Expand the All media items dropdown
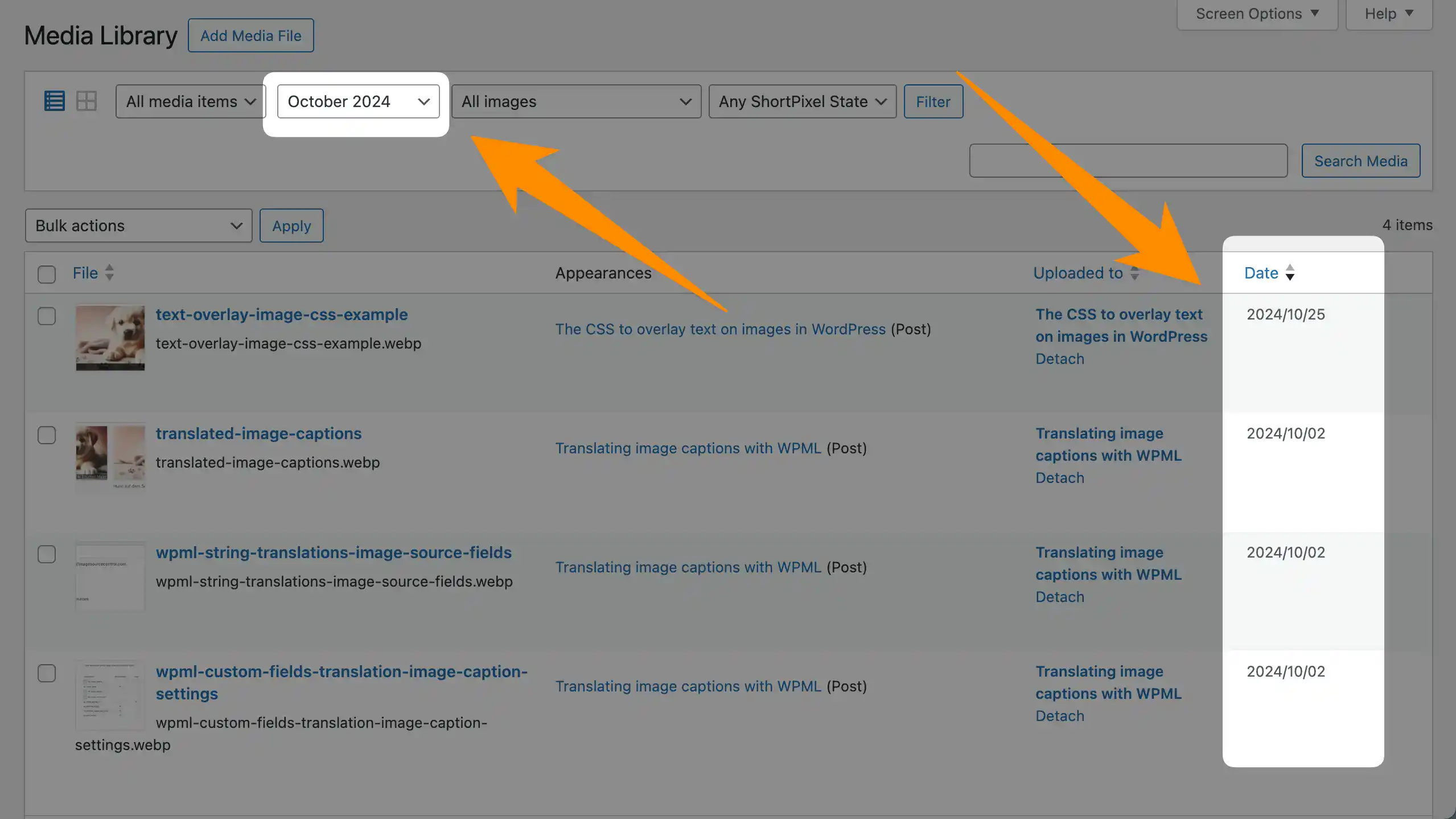This screenshot has width=1456, height=819. point(190,101)
